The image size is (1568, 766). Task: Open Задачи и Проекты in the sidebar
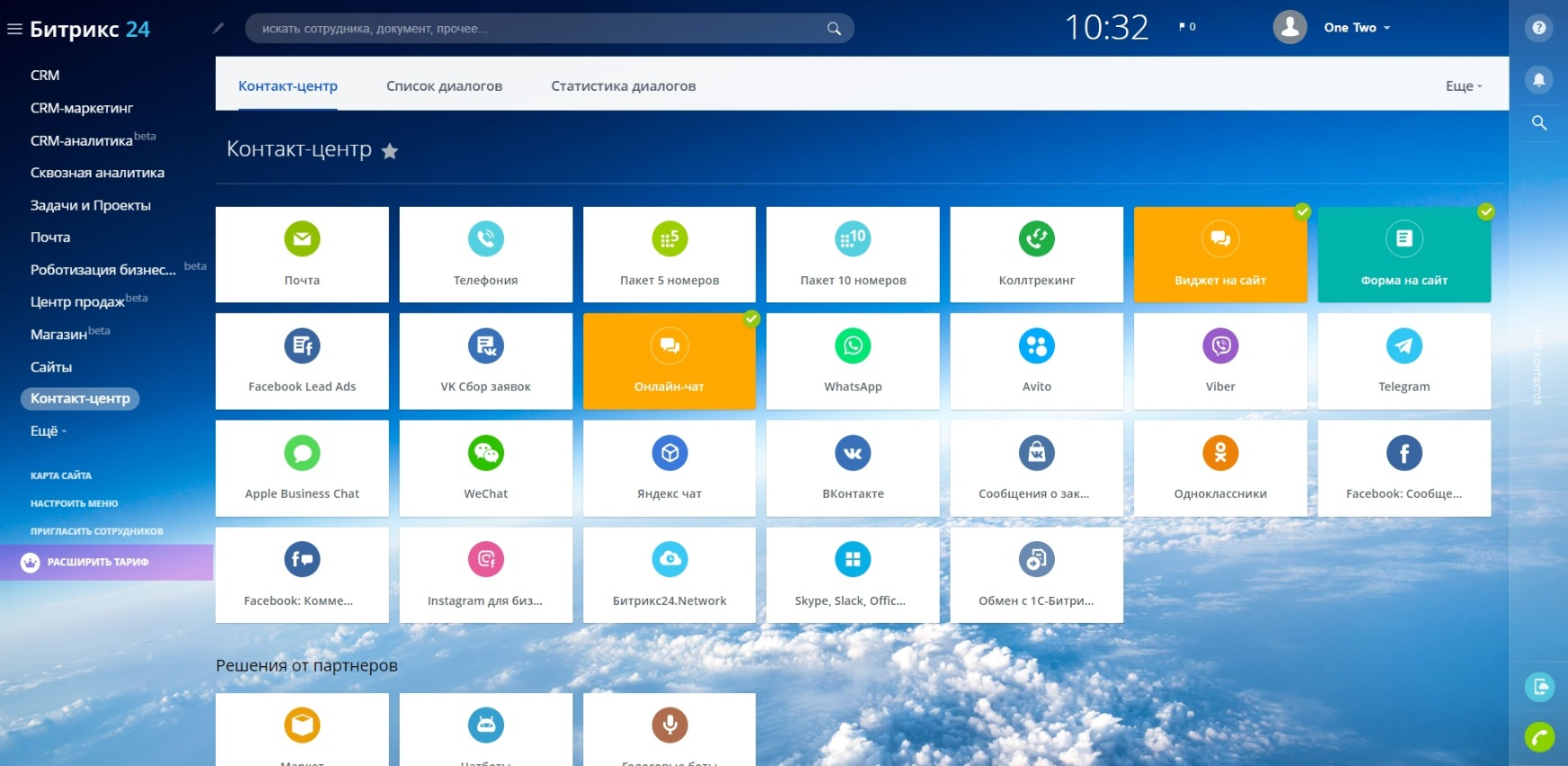point(91,205)
